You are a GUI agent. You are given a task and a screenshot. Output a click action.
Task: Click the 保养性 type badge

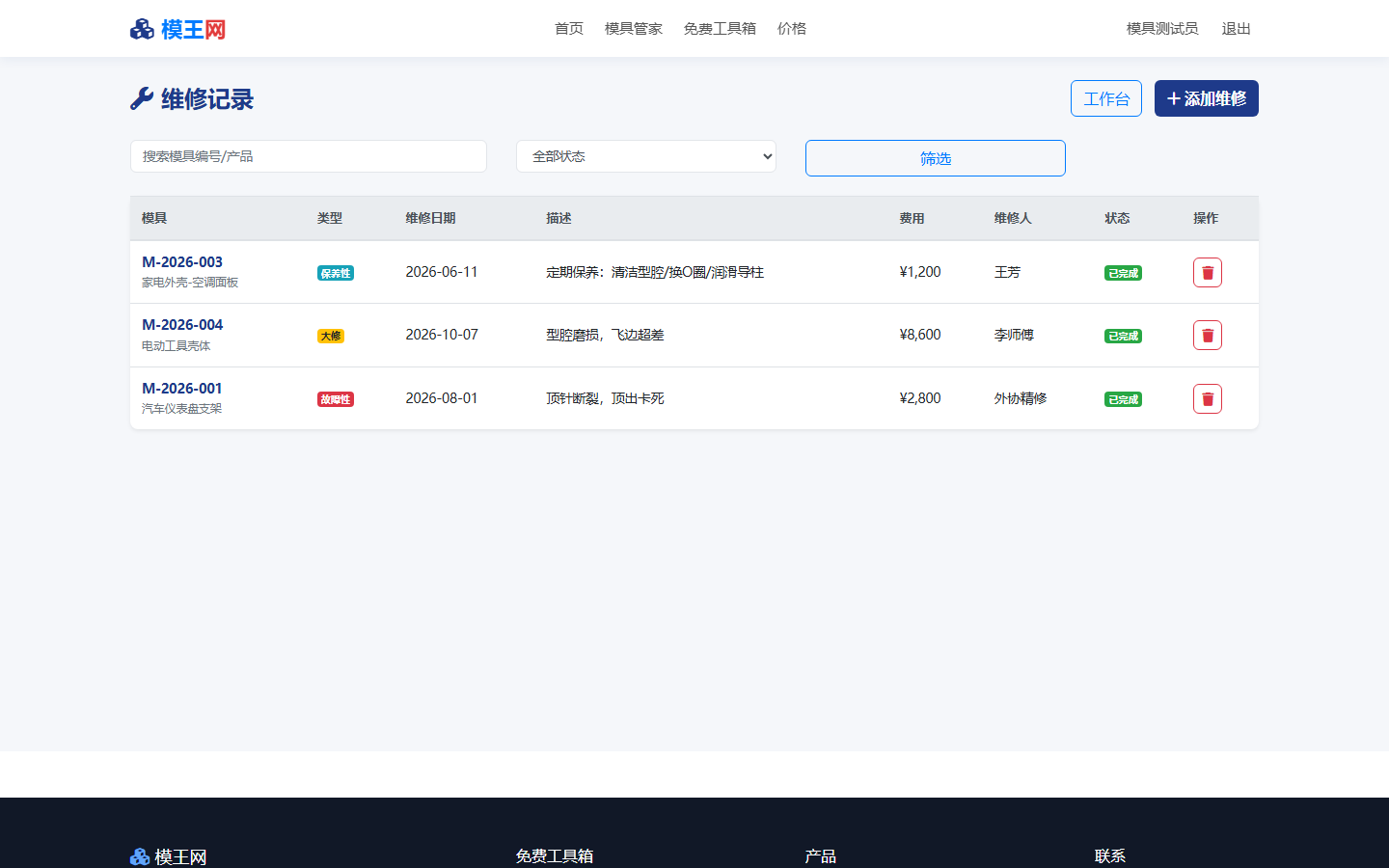(x=336, y=273)
